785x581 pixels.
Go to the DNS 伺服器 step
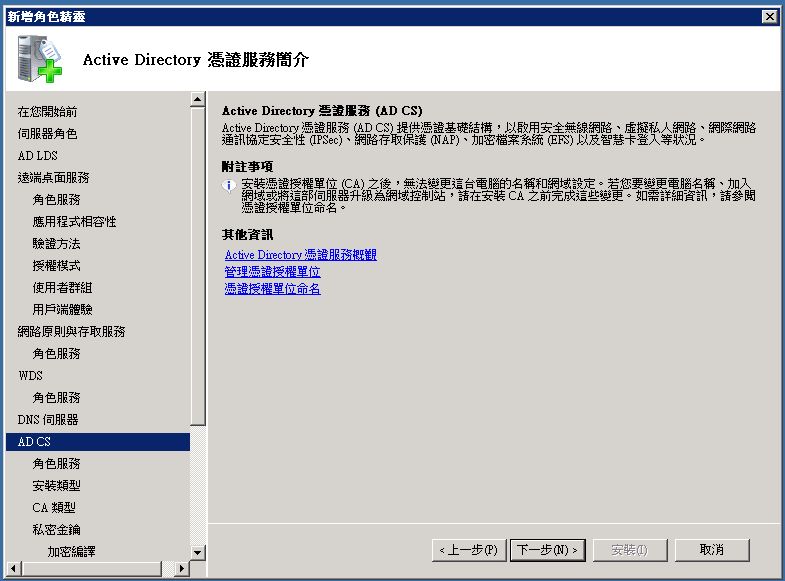47,419
